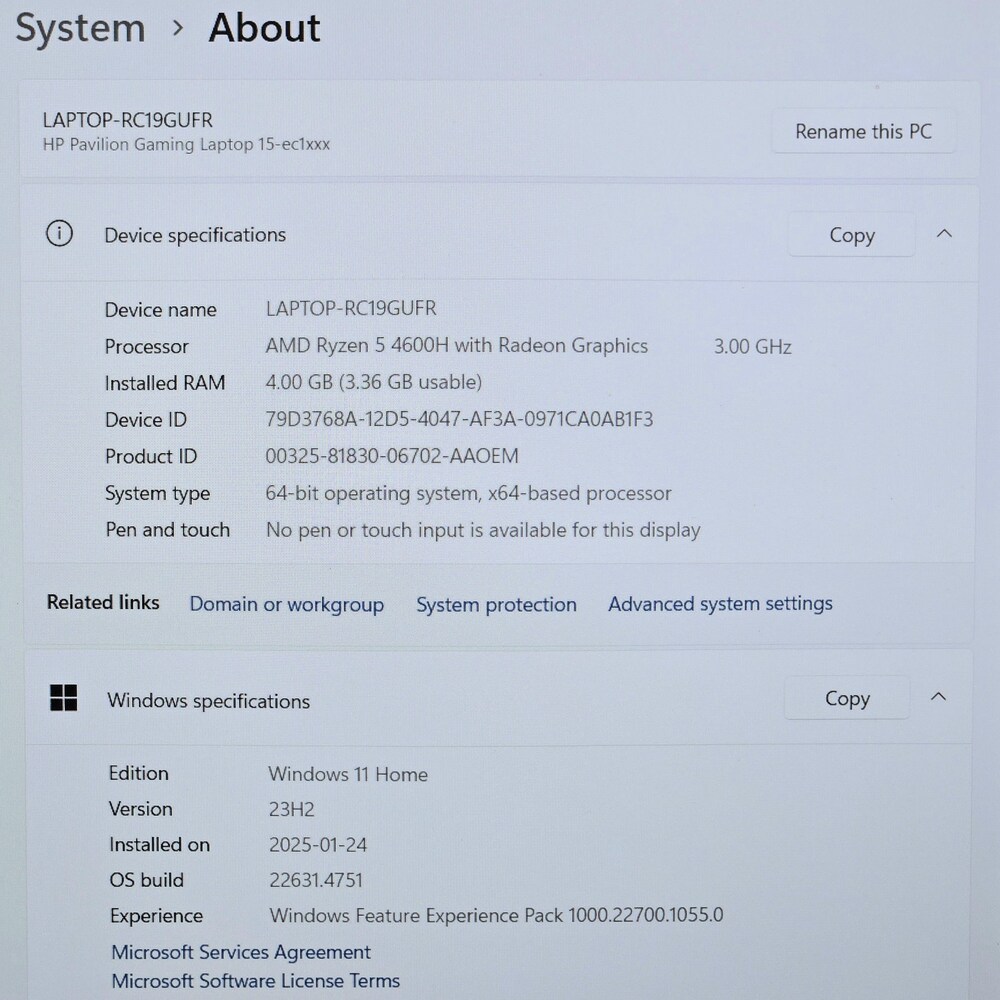Screen dimensions: 1000x1000
Task: Select the Device ID value 79D3768A-12D5-4047
Action: (x=459, y=419)
